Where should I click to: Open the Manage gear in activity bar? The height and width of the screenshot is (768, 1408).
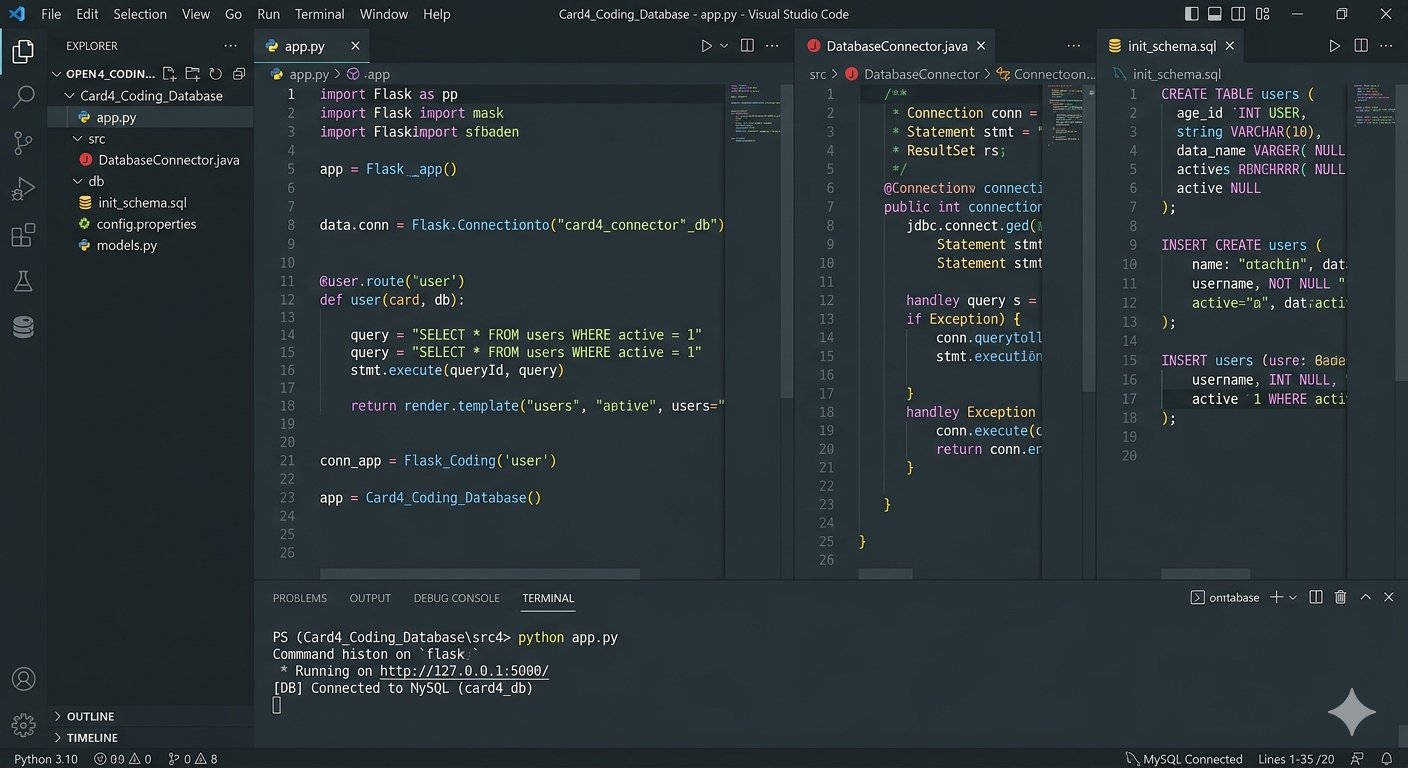23,725
